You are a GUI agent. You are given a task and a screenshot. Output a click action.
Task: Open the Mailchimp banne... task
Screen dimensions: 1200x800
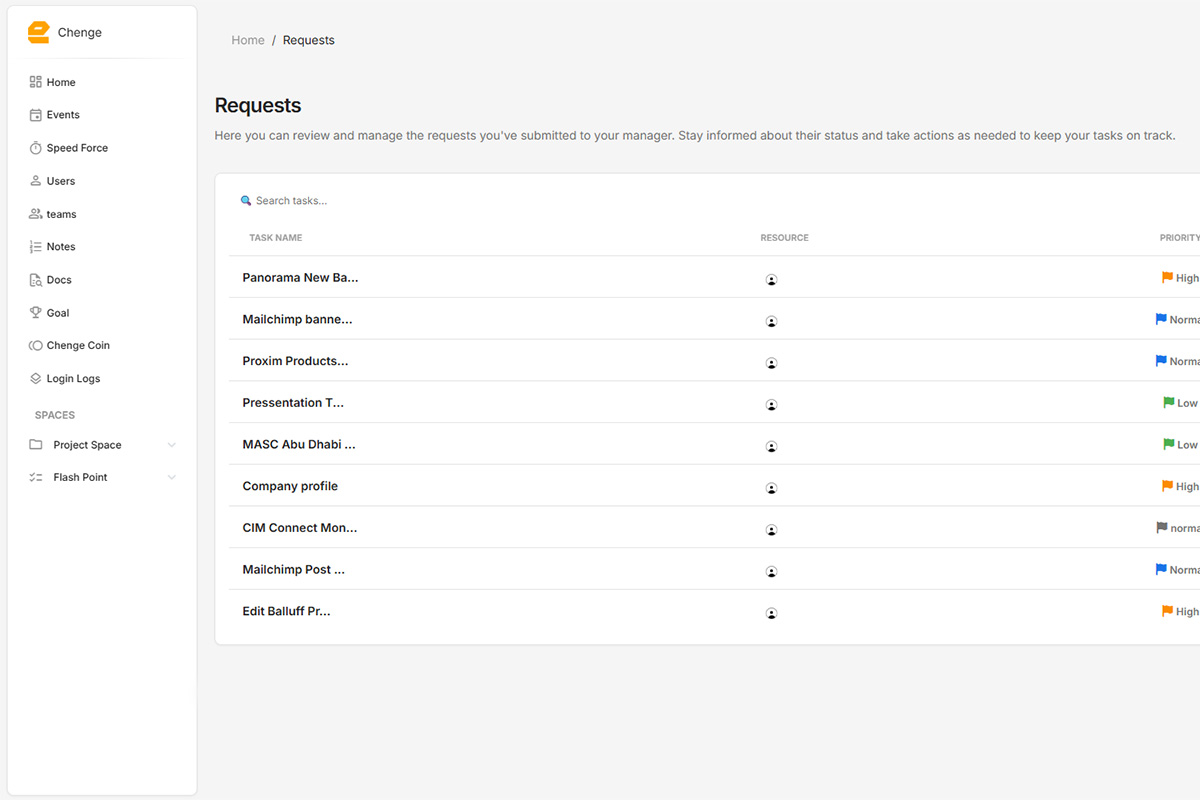(x=297, y=320)
